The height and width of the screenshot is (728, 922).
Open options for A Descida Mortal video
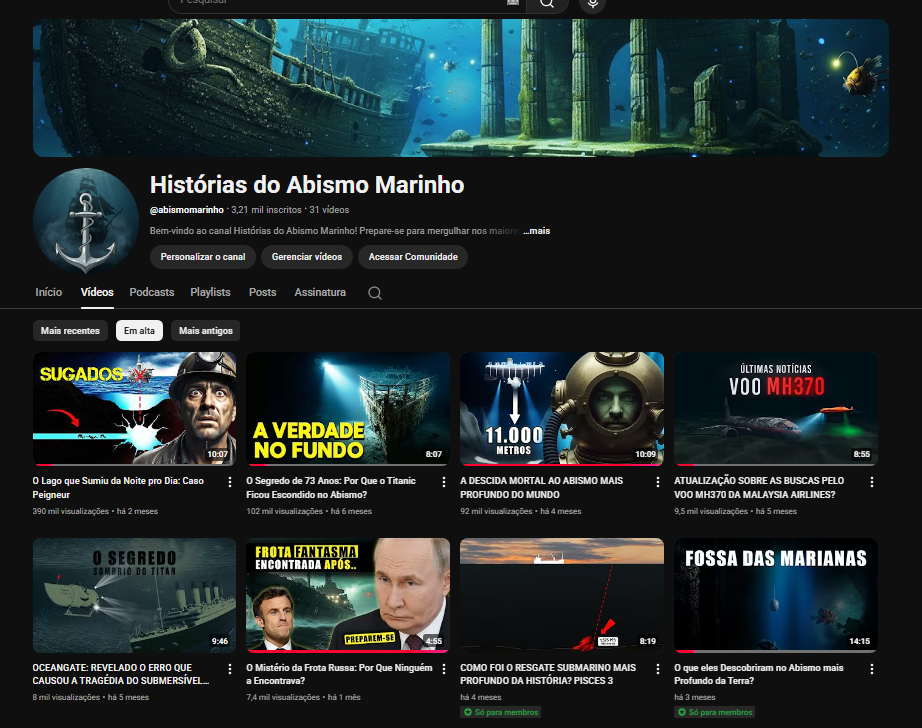(657, 482)
